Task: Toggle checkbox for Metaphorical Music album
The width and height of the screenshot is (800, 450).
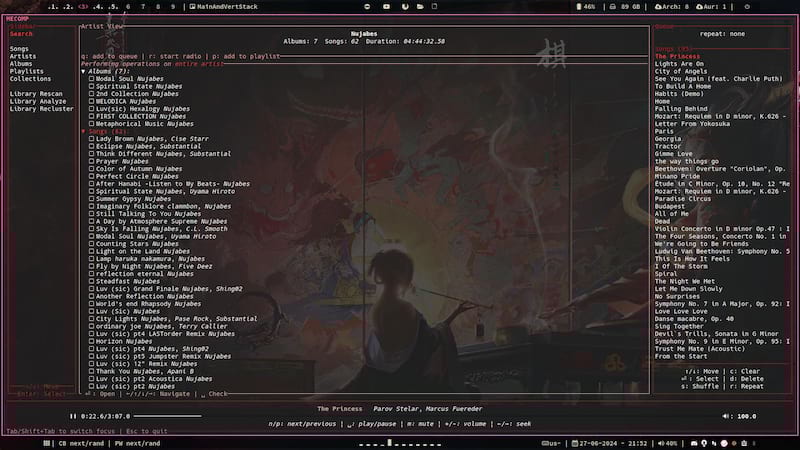Action: (92, 124)
